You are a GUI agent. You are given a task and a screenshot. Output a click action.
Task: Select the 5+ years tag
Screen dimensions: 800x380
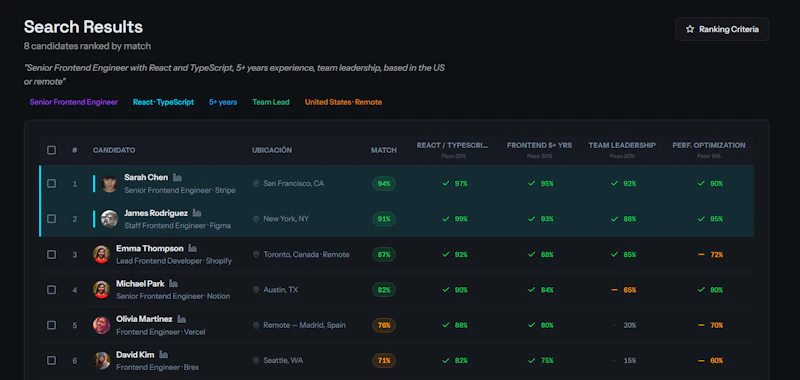point(223,102)
